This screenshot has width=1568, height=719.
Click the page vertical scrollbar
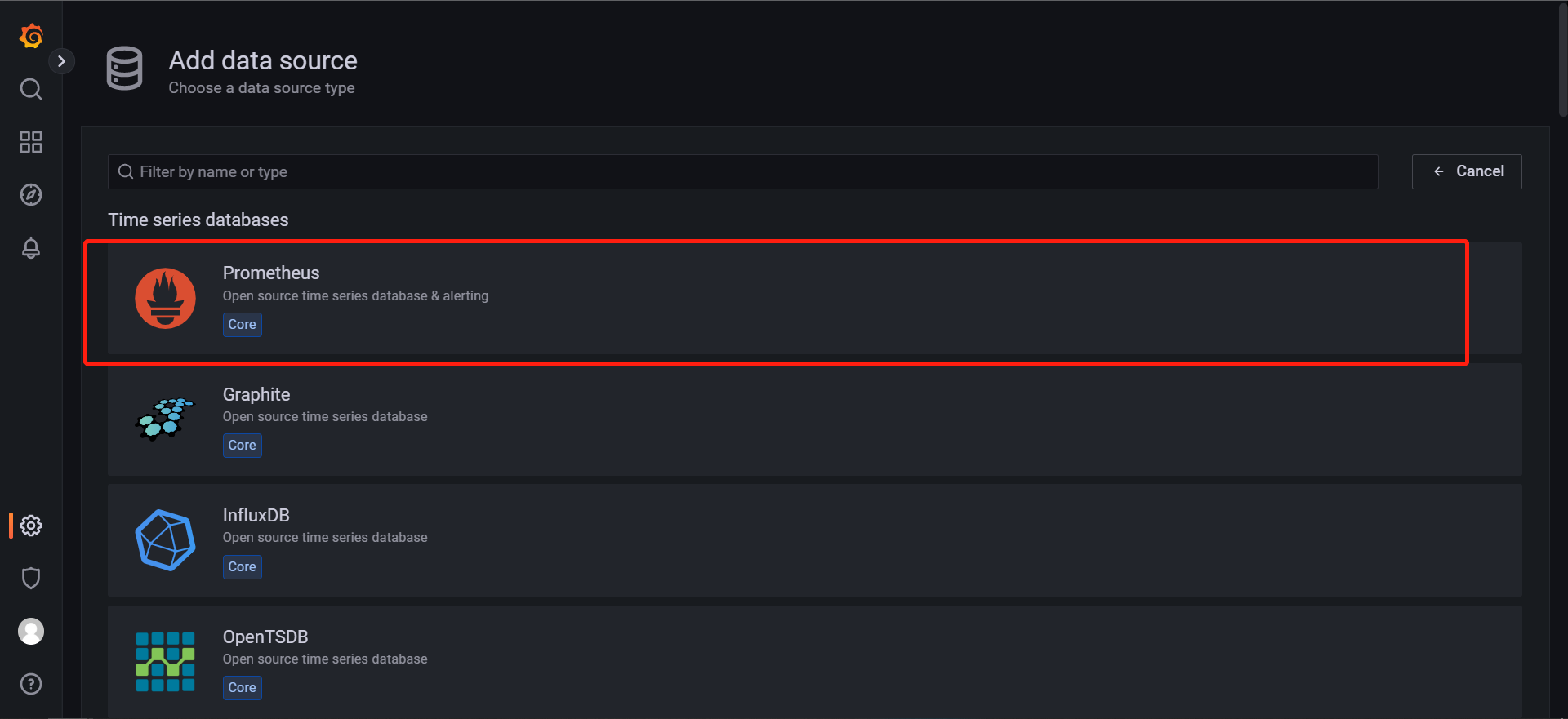(1562, 61)
